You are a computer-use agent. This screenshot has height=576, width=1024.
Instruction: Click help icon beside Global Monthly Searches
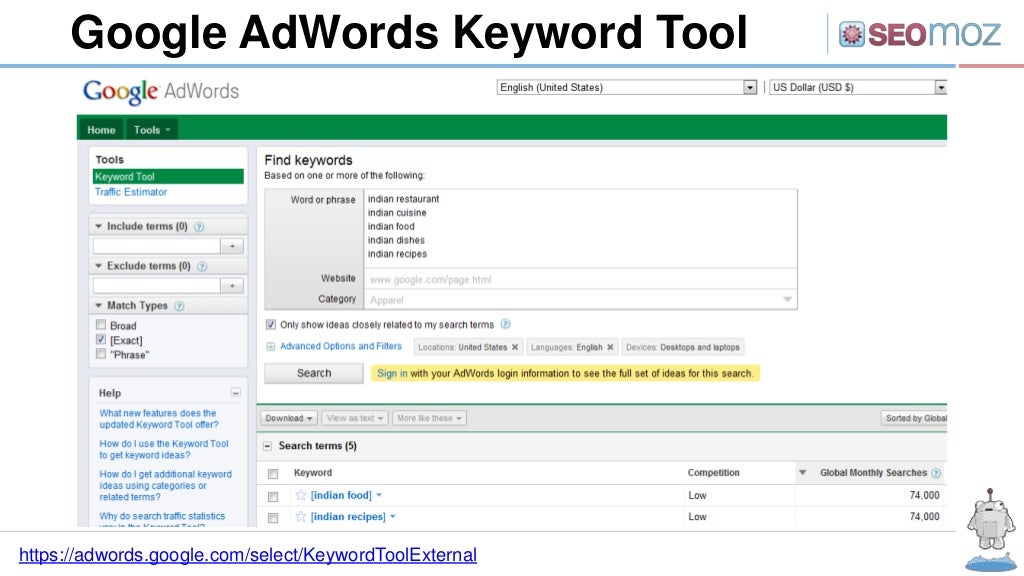point(936,473)
